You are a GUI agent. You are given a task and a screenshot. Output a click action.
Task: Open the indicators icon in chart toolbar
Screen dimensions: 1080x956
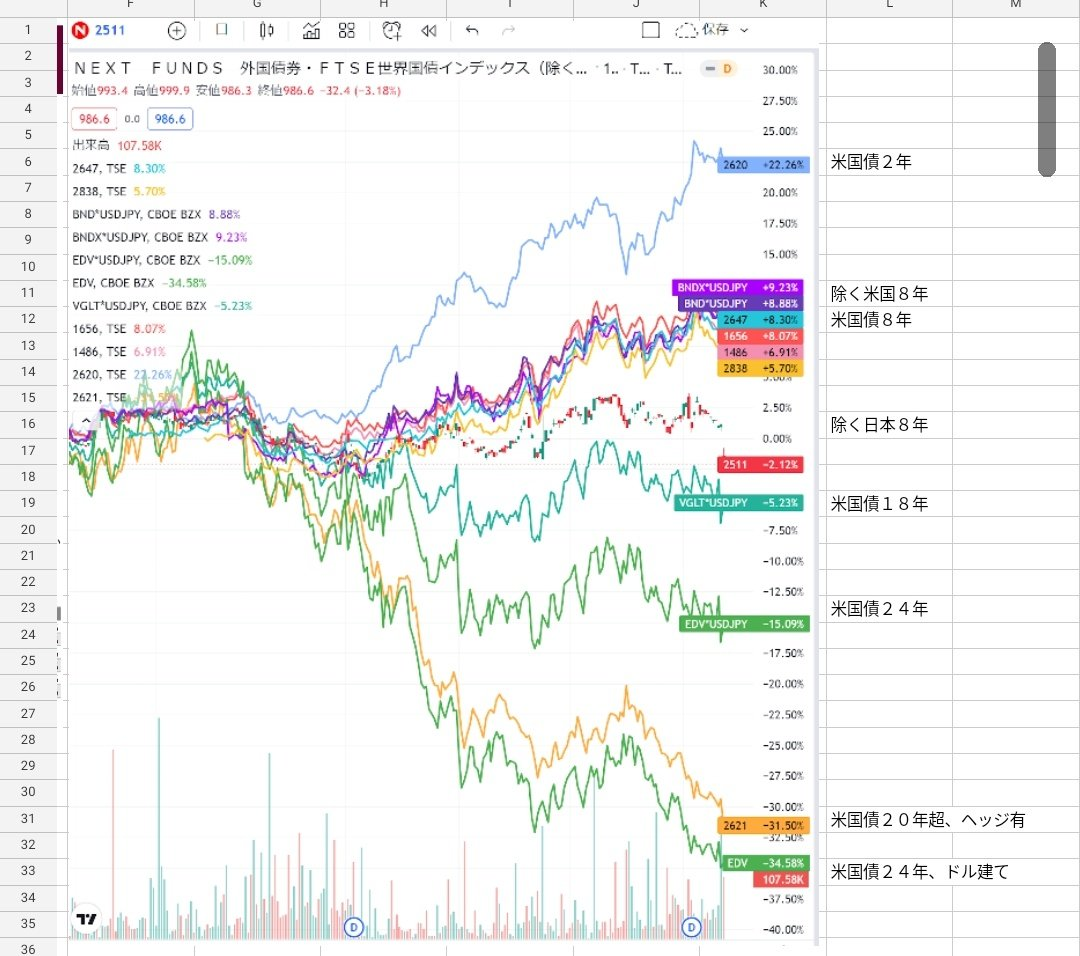coord(311,30)
